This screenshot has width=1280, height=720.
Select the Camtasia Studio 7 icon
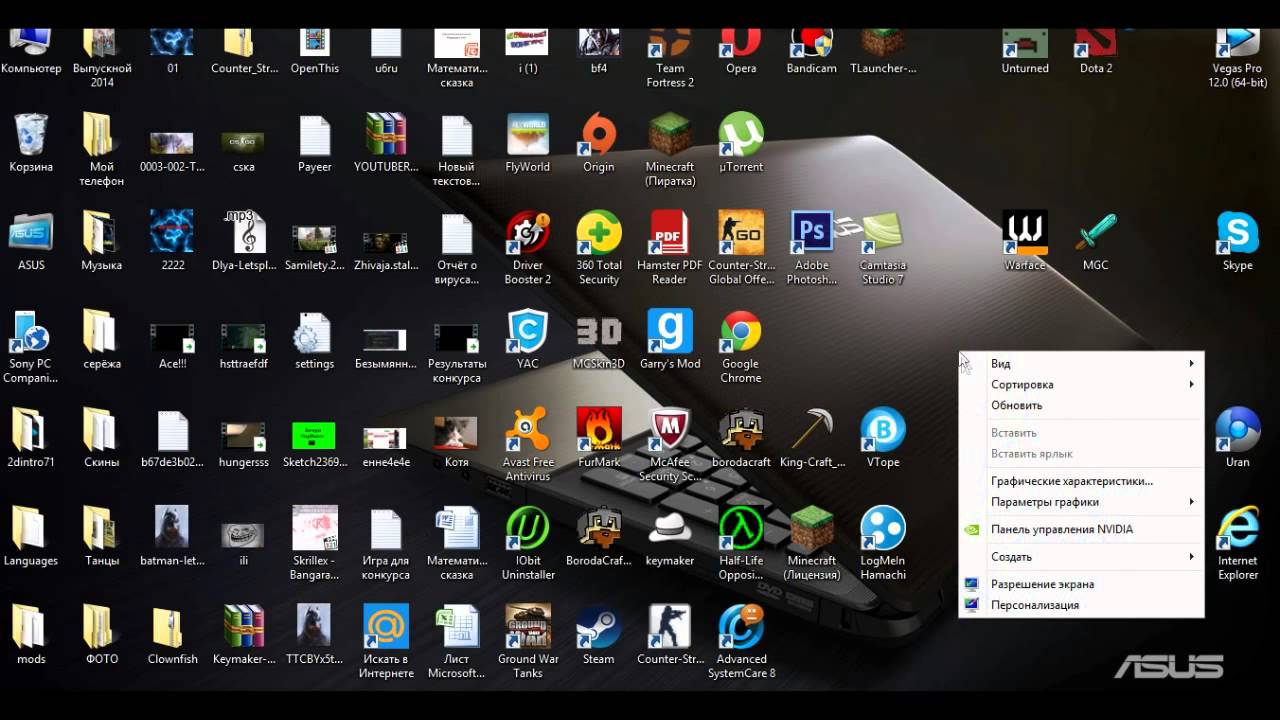(883, 247)
